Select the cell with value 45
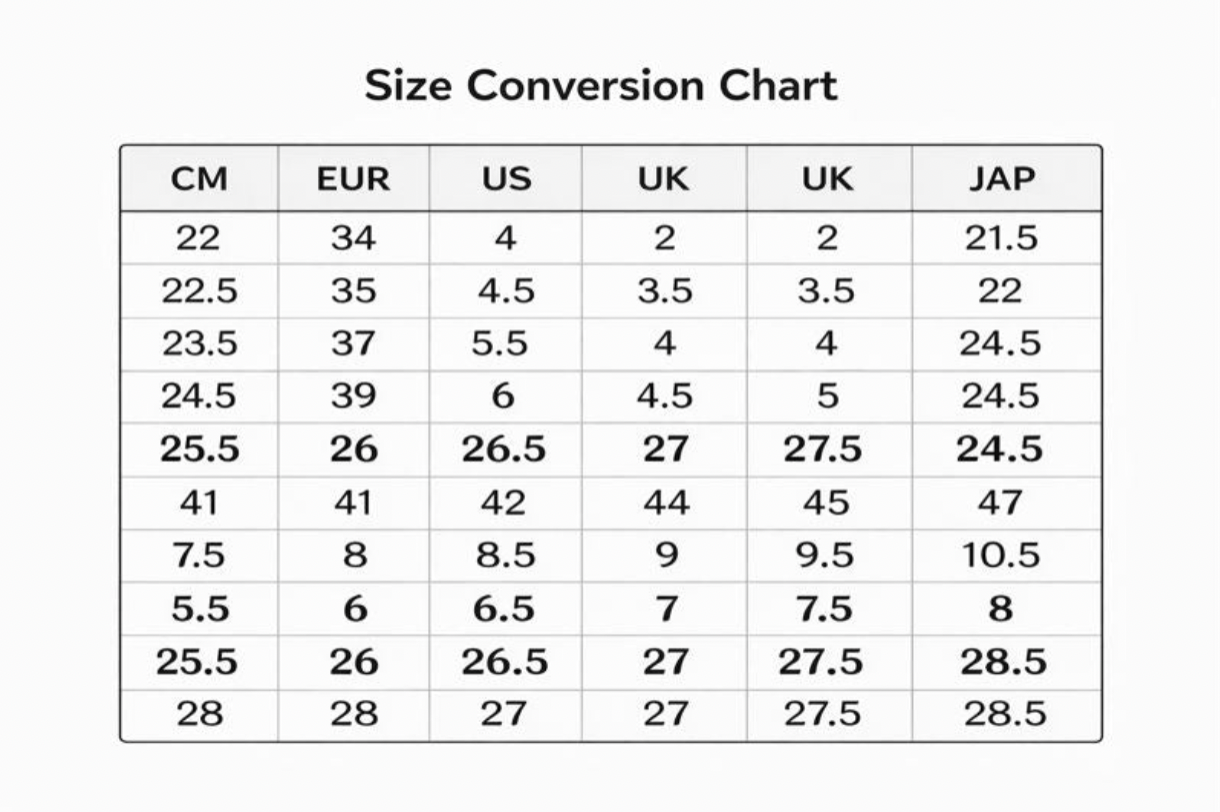The height and width of the screenshot is (812, 1220). pos(825,502)
